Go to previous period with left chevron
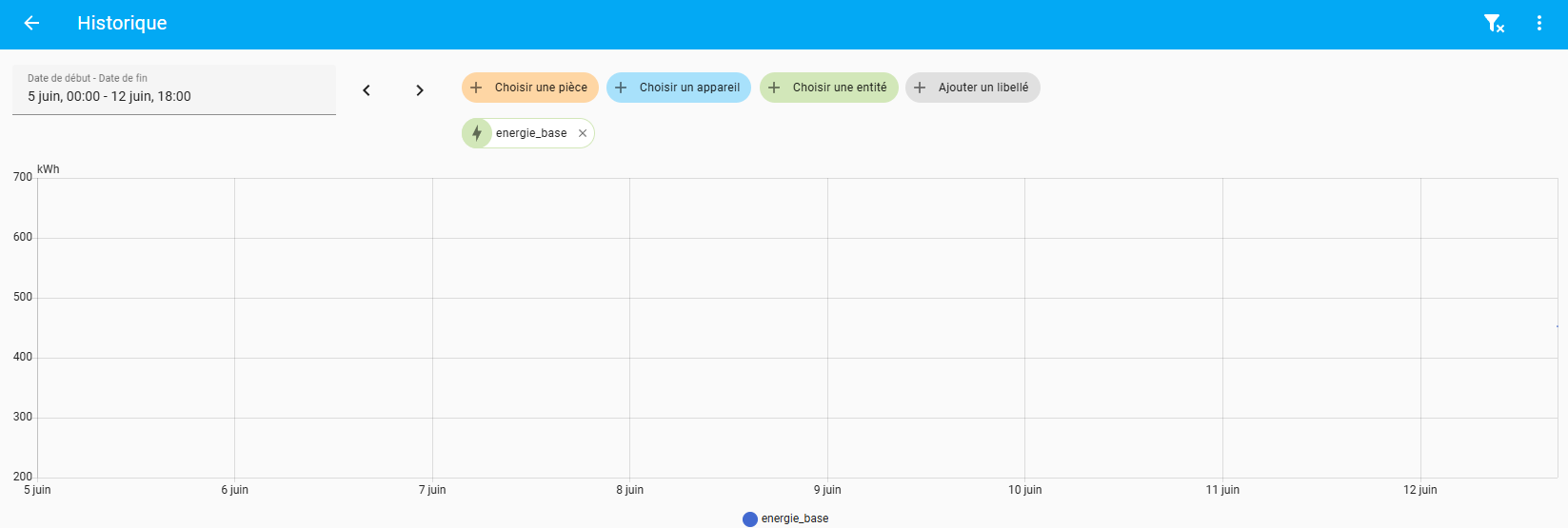The height and width of the screenshot is (528, 1568). [367, 90]
